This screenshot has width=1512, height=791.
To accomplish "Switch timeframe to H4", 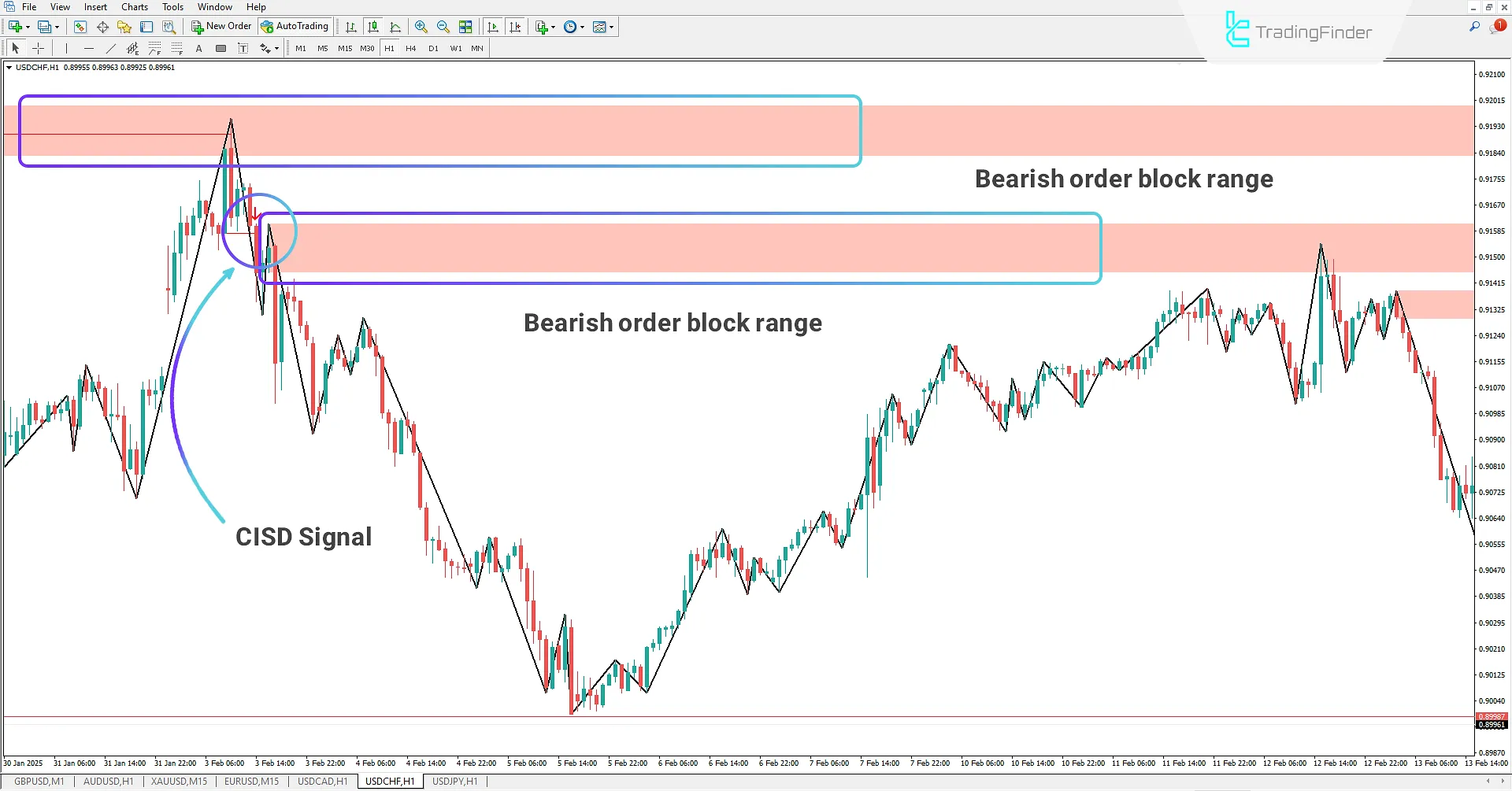I will pos(410,48).
